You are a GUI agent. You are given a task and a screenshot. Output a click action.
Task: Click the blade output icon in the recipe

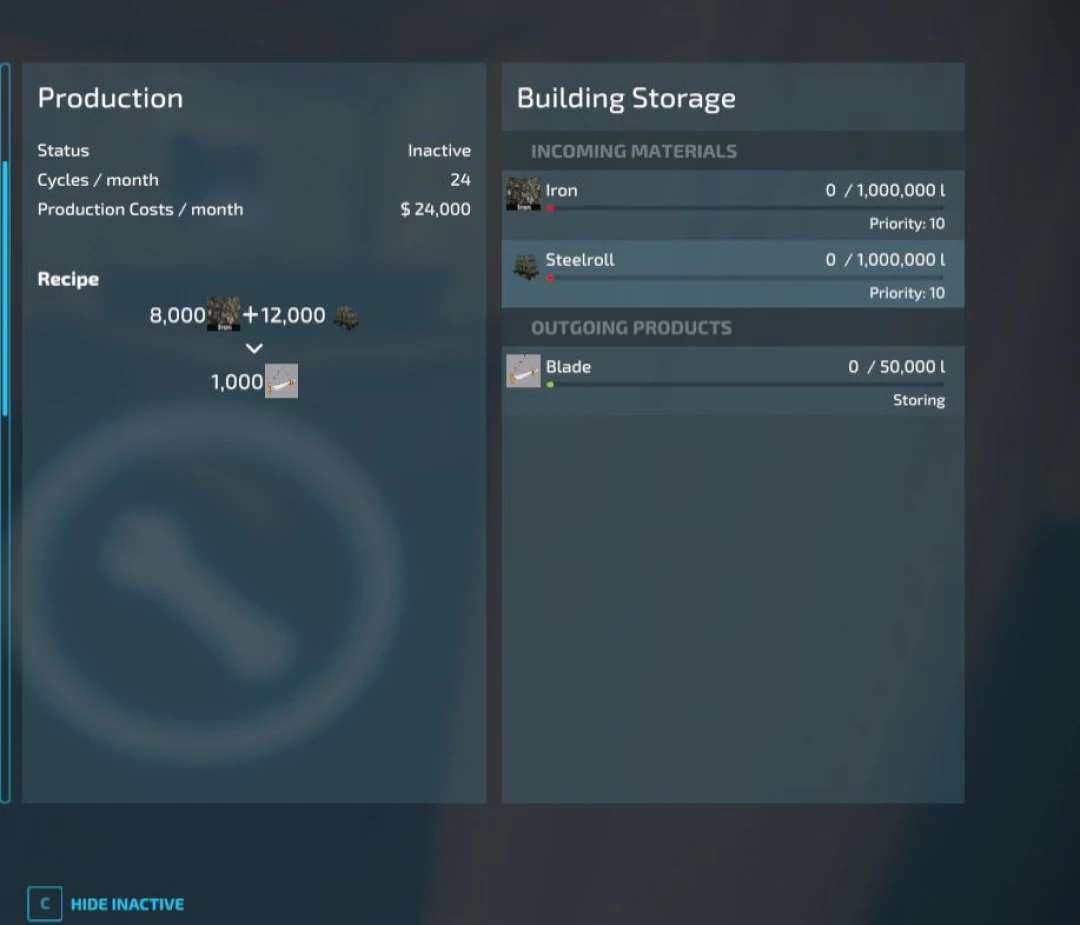click(x=281, y=381)
